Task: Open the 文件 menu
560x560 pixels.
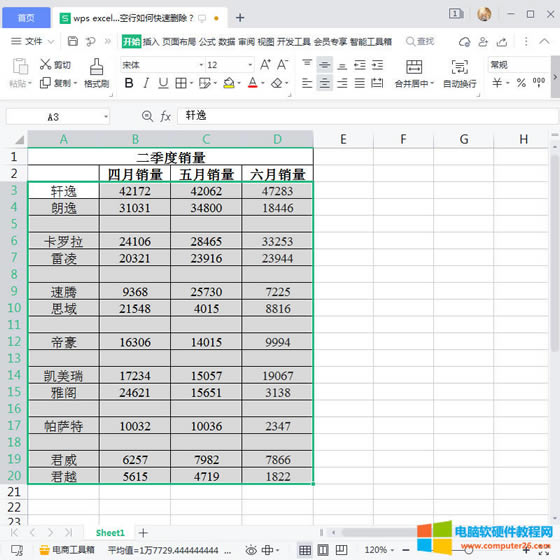Action: click(32, 41)
